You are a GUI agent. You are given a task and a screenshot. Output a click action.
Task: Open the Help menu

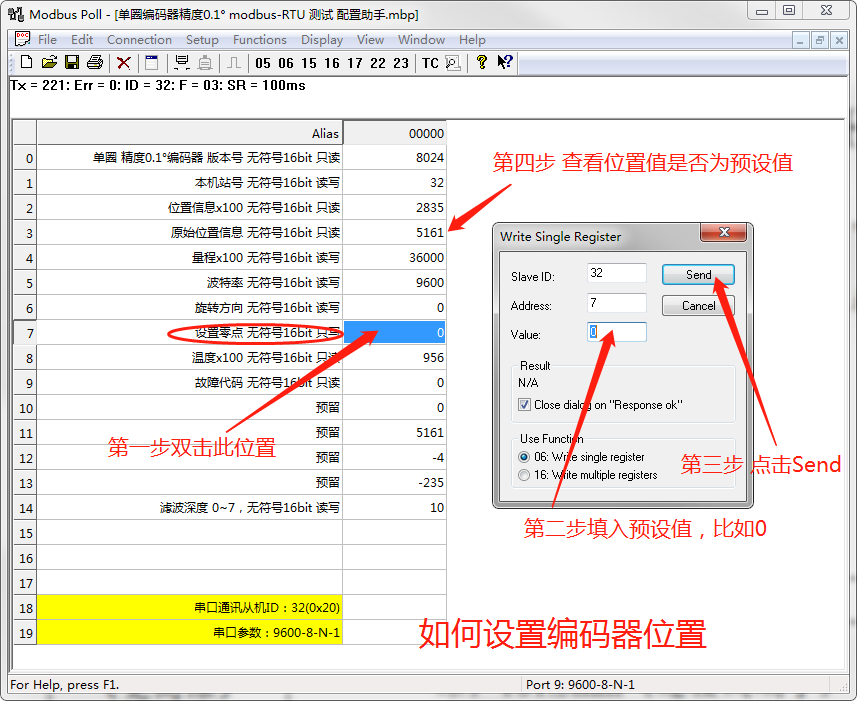(472, 39)
